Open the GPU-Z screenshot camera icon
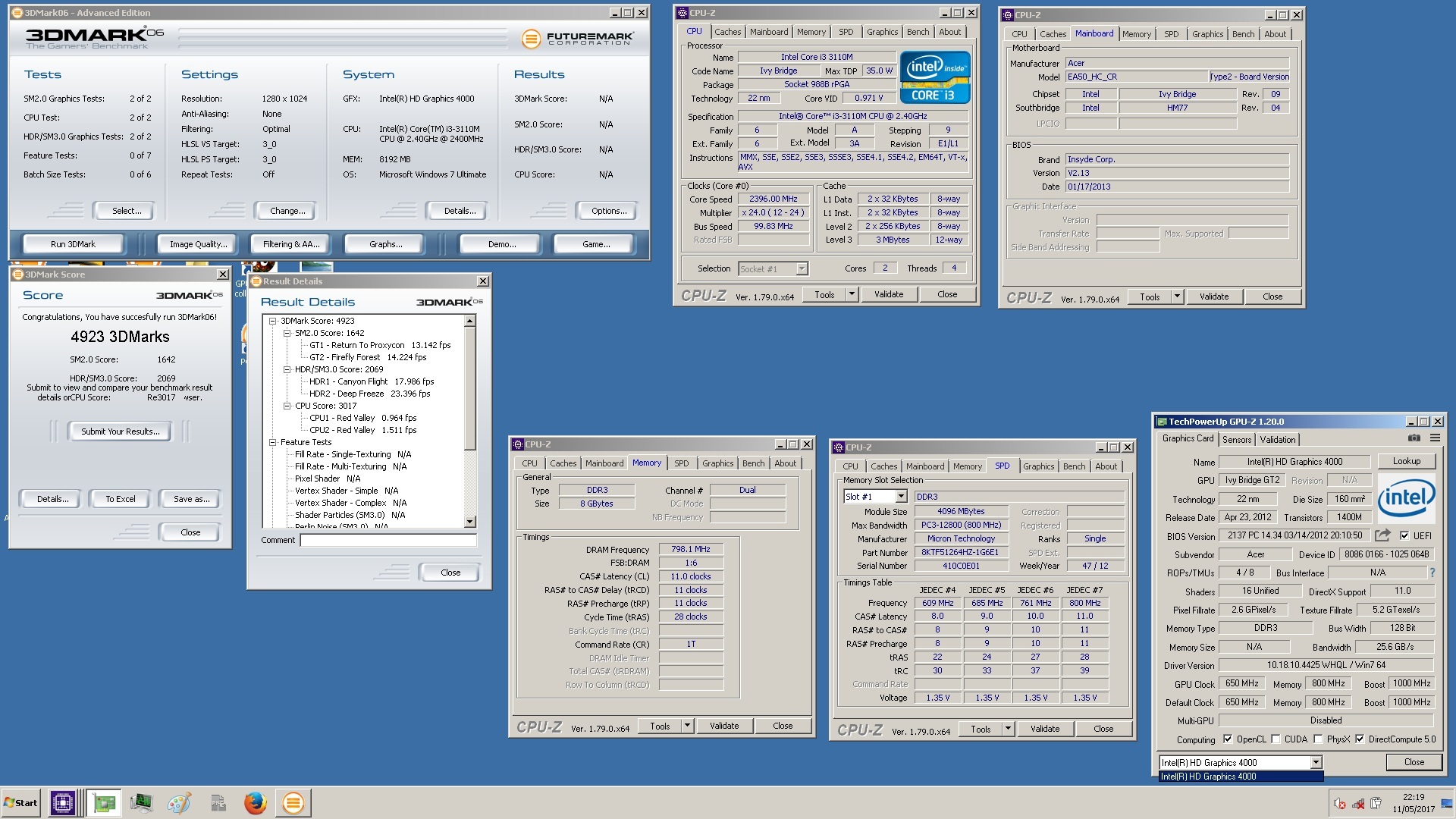Screen dimensions: 1456x819 (x=1414, y=438)
